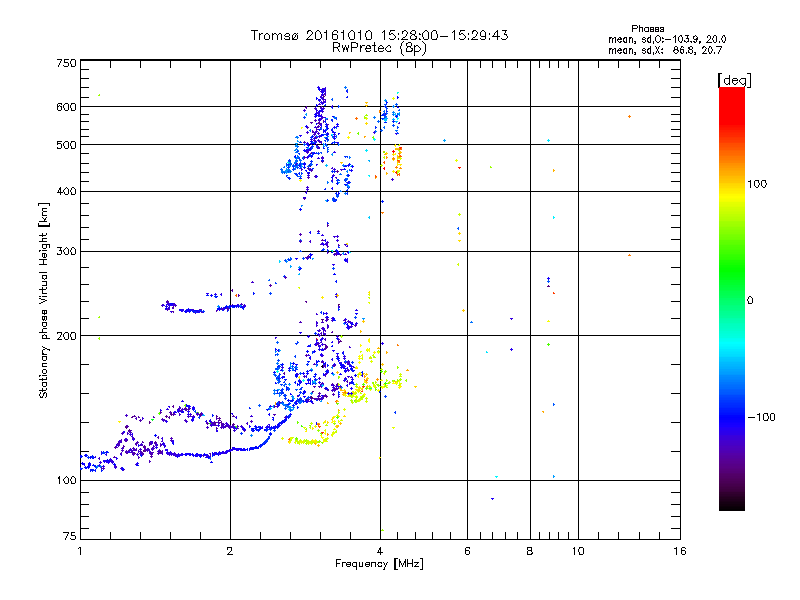The width and height of the screenshot is (800, 600).
Task: Click the y-axis tick label '400'
Action: 66,192
